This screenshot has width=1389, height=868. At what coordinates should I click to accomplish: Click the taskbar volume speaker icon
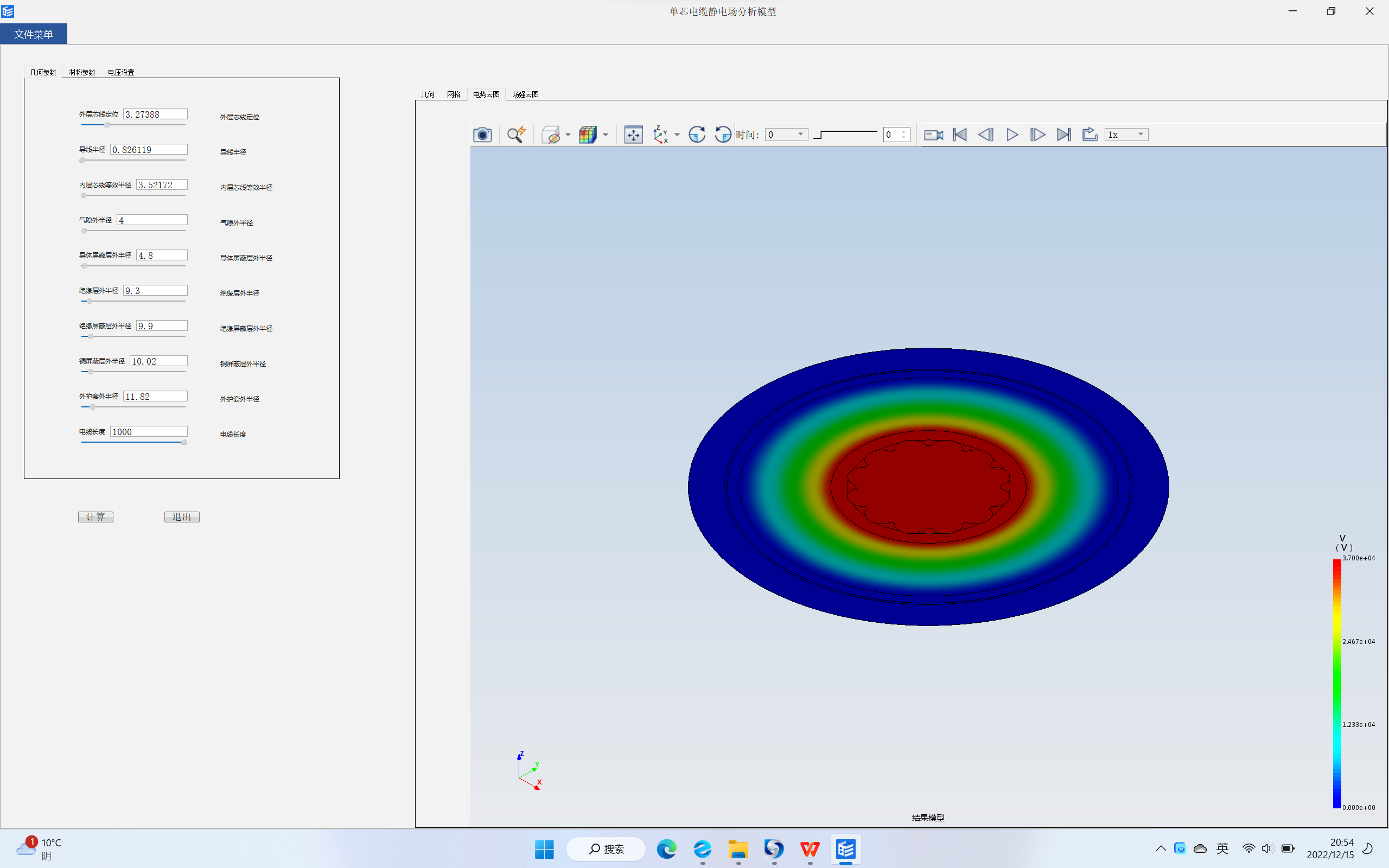1268,848
